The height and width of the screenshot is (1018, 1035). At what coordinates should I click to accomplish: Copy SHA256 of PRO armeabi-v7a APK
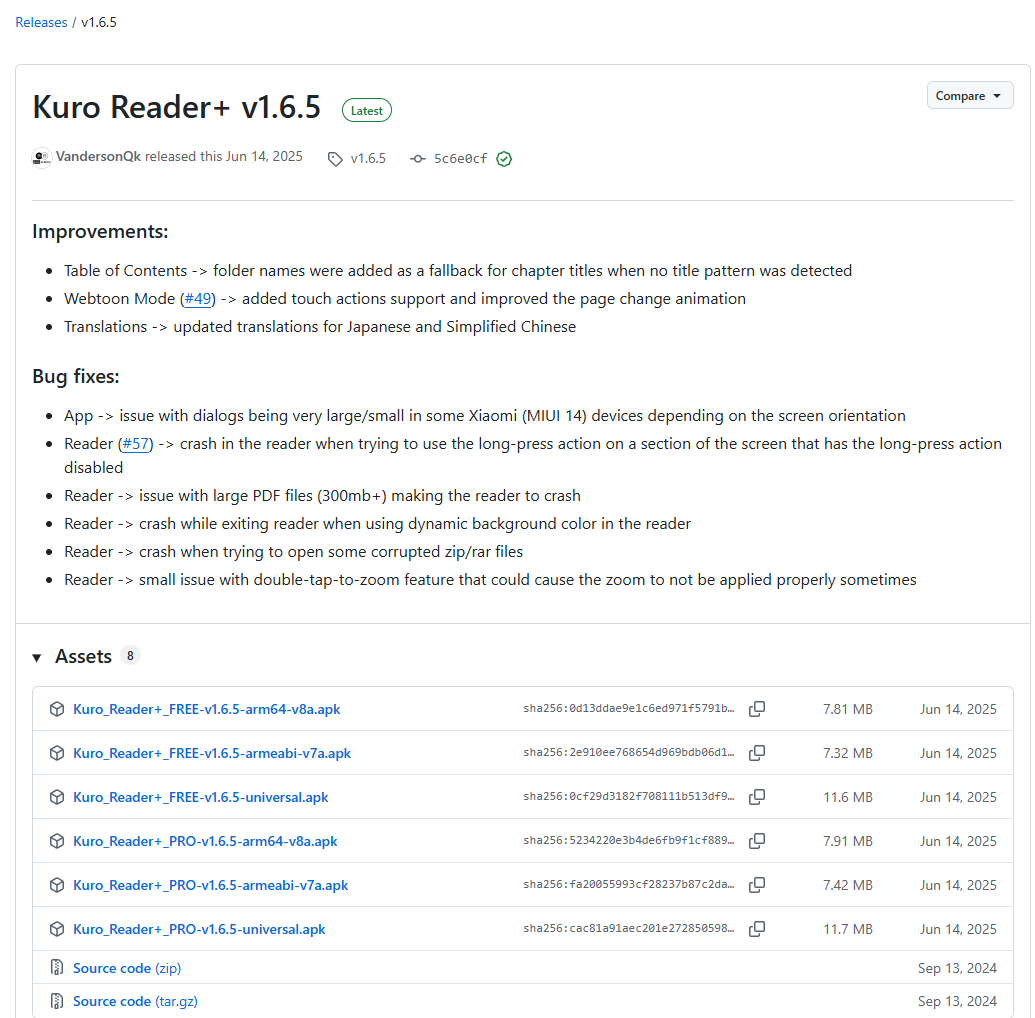757,885
